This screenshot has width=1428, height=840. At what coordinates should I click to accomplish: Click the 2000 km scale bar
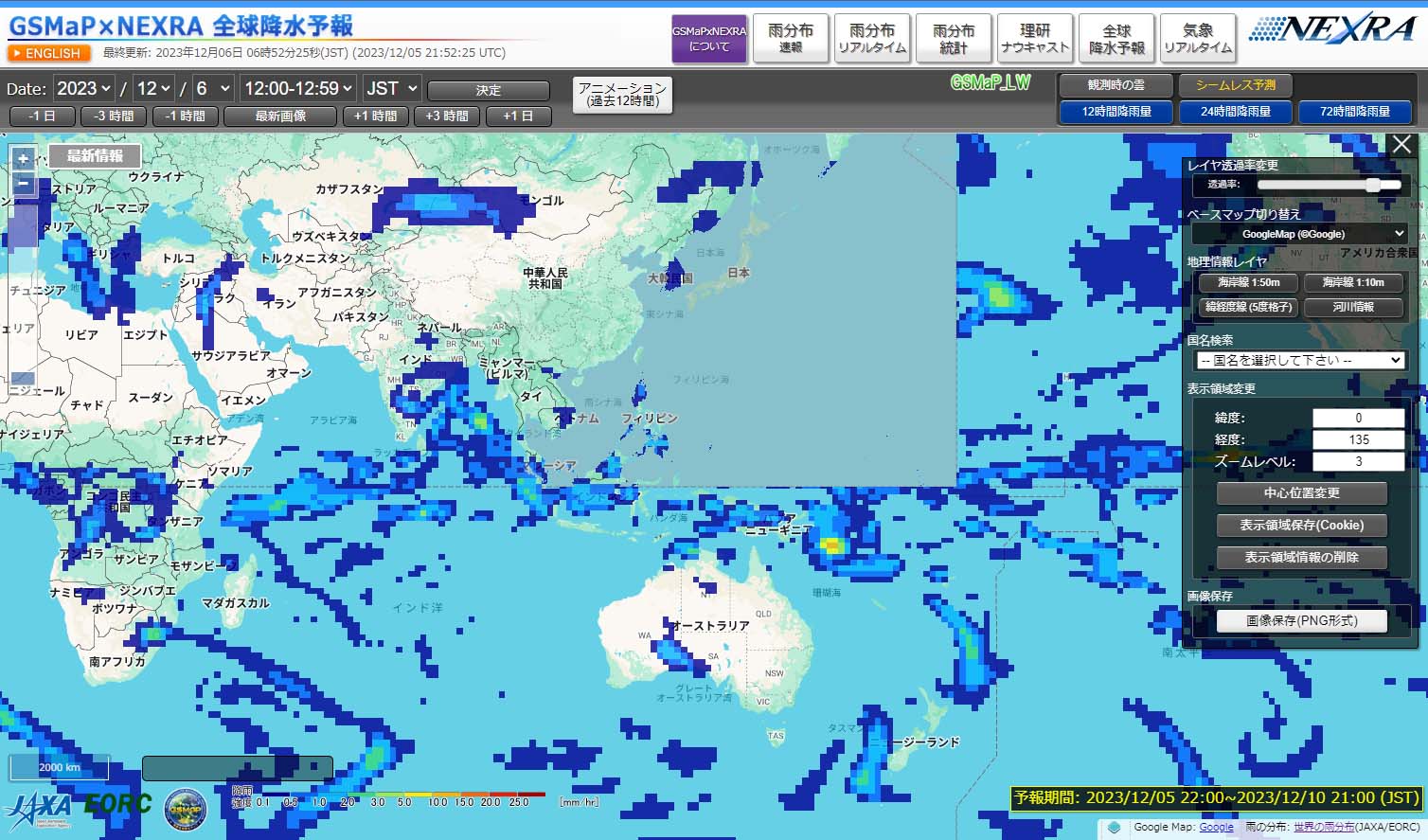coord(60,767)
